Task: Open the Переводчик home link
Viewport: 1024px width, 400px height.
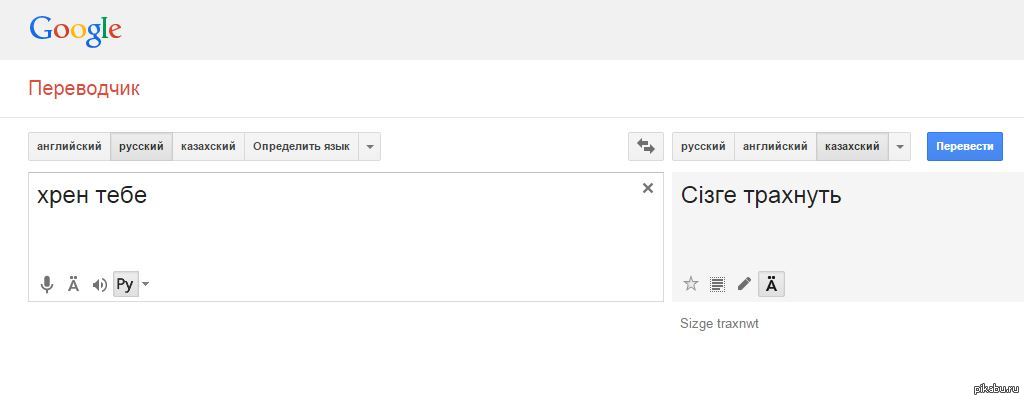Action: coord(84,88)
